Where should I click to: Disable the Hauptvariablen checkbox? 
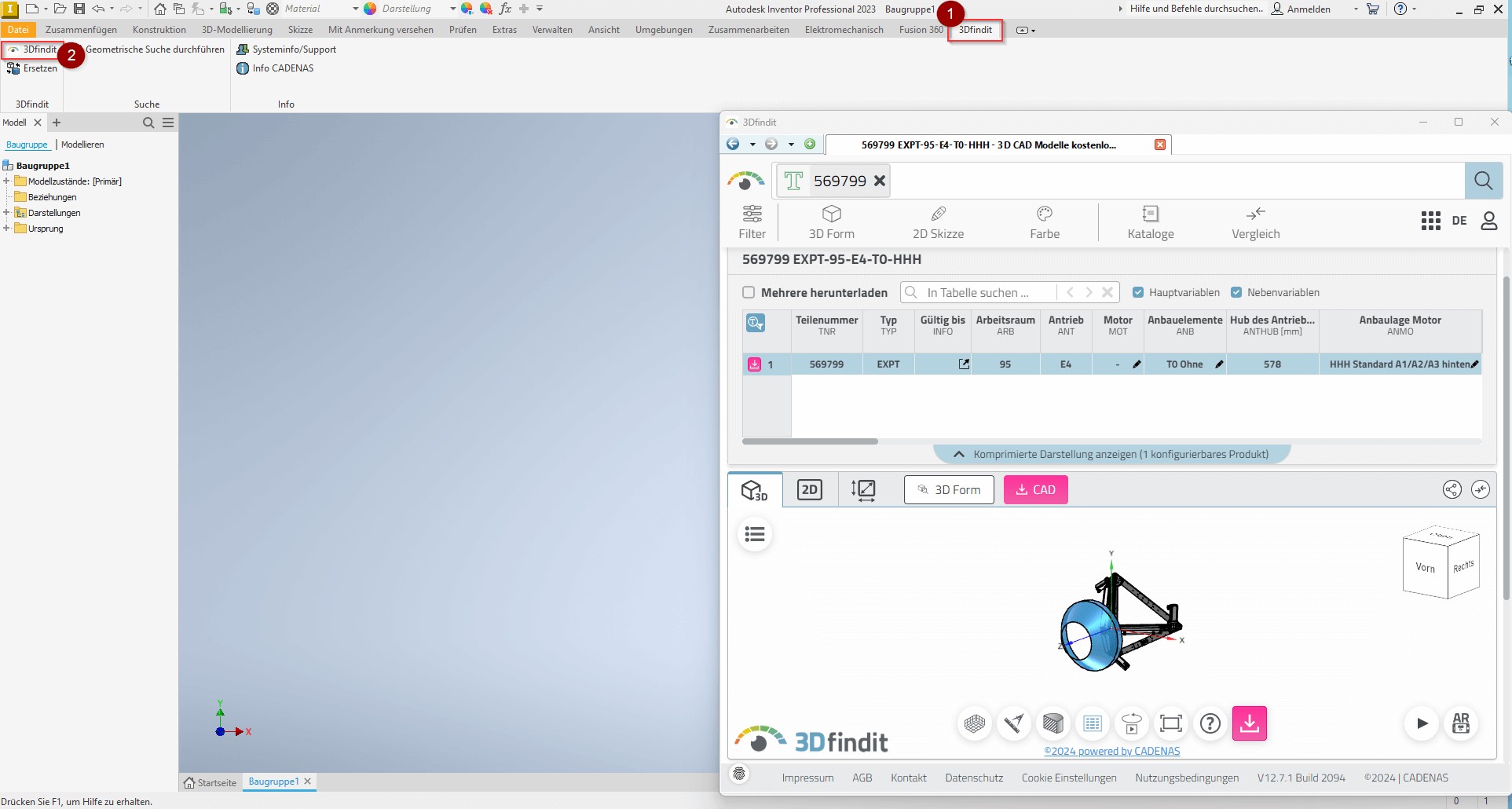coord(1139,292)
